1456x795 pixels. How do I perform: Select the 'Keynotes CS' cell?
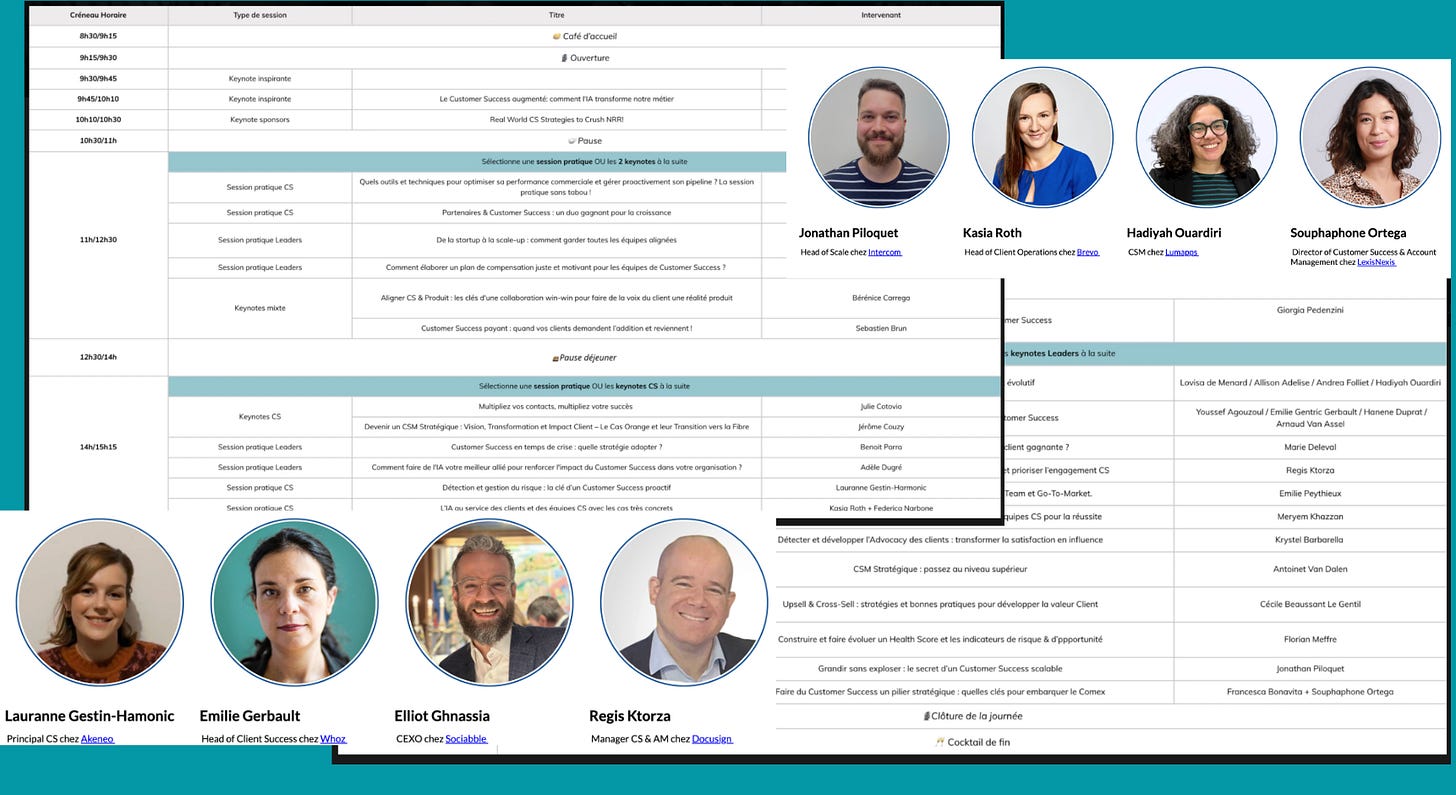260,416
